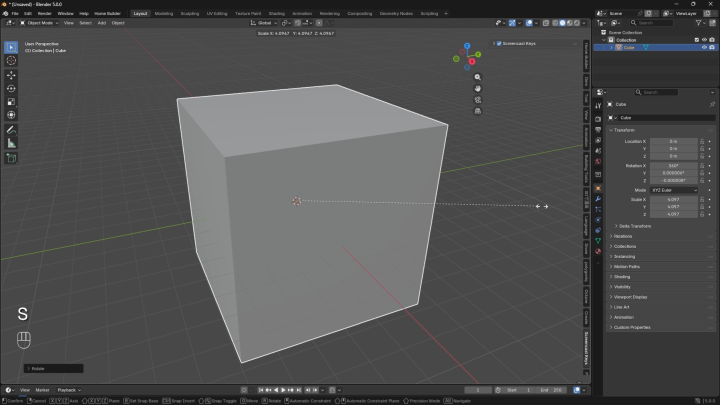Uncheck the Screencast Keys checkbox

coord(499,44)
